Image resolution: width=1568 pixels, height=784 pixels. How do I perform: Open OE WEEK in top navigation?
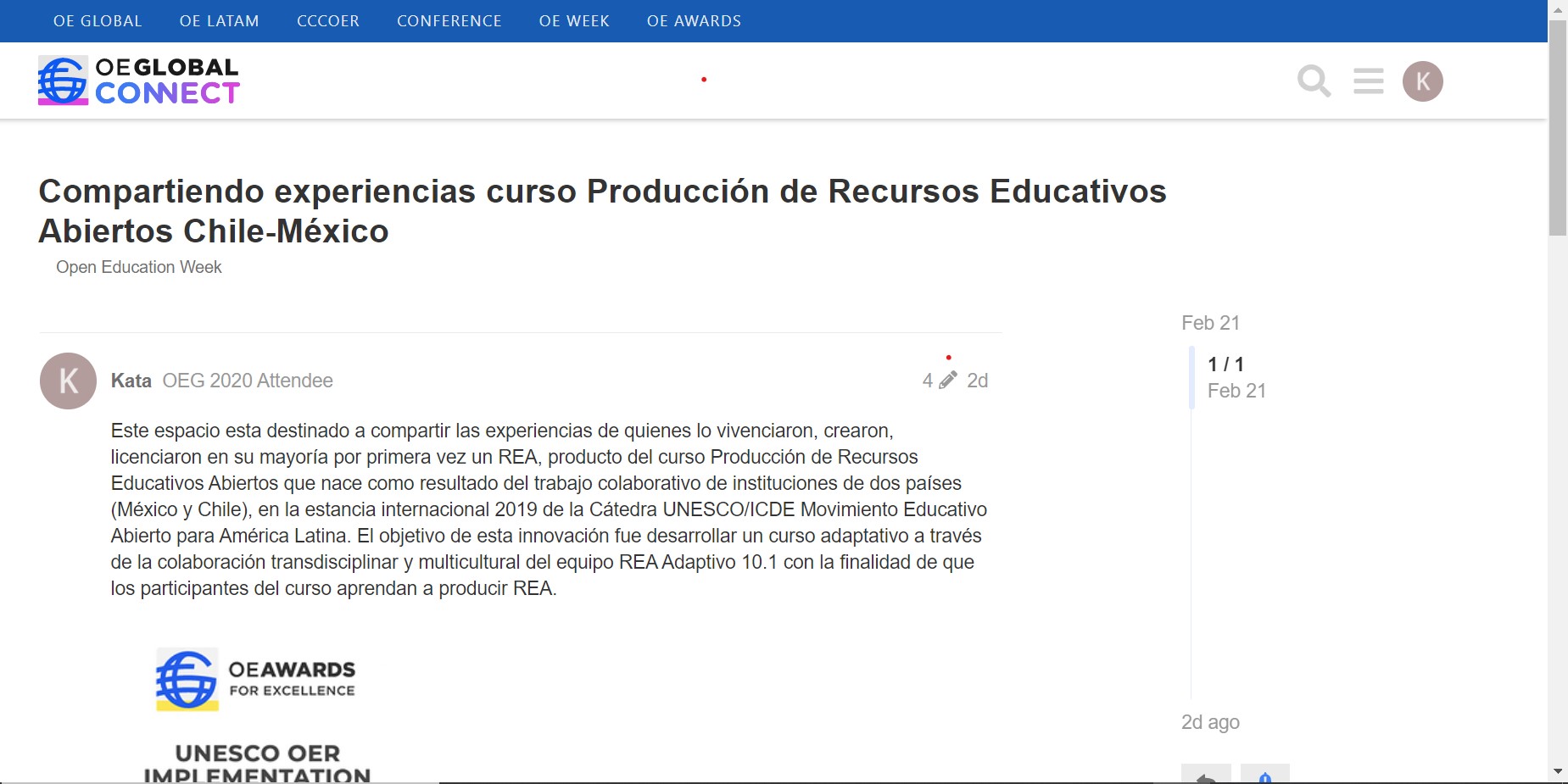574,21
